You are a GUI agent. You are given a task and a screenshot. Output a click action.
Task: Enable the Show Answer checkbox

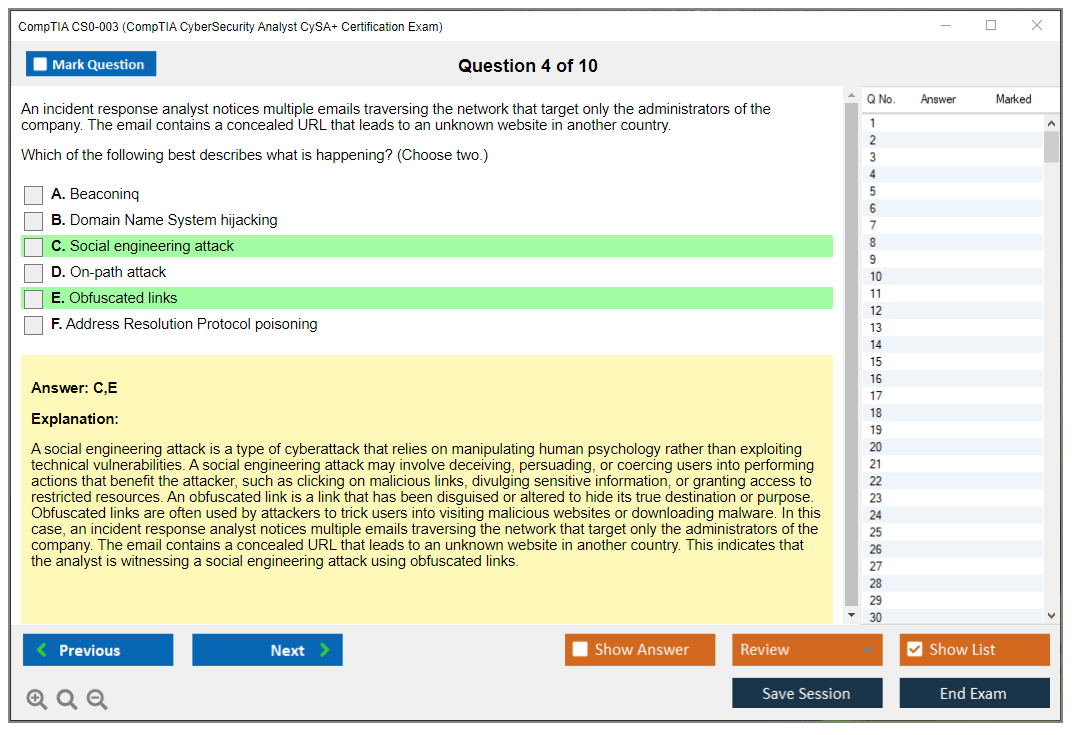point(580,650)
